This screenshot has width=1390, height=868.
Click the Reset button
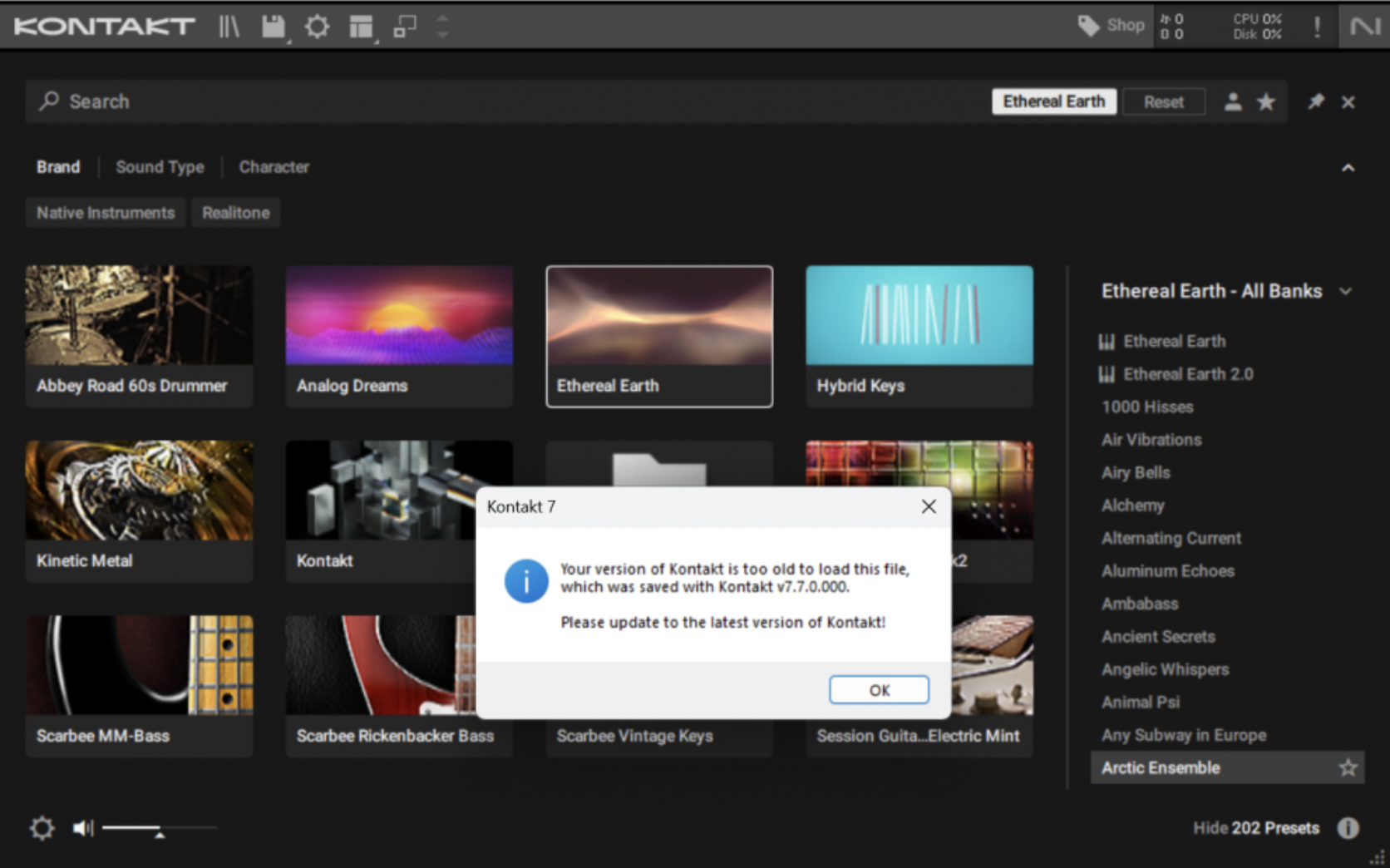pos(1164,101)
